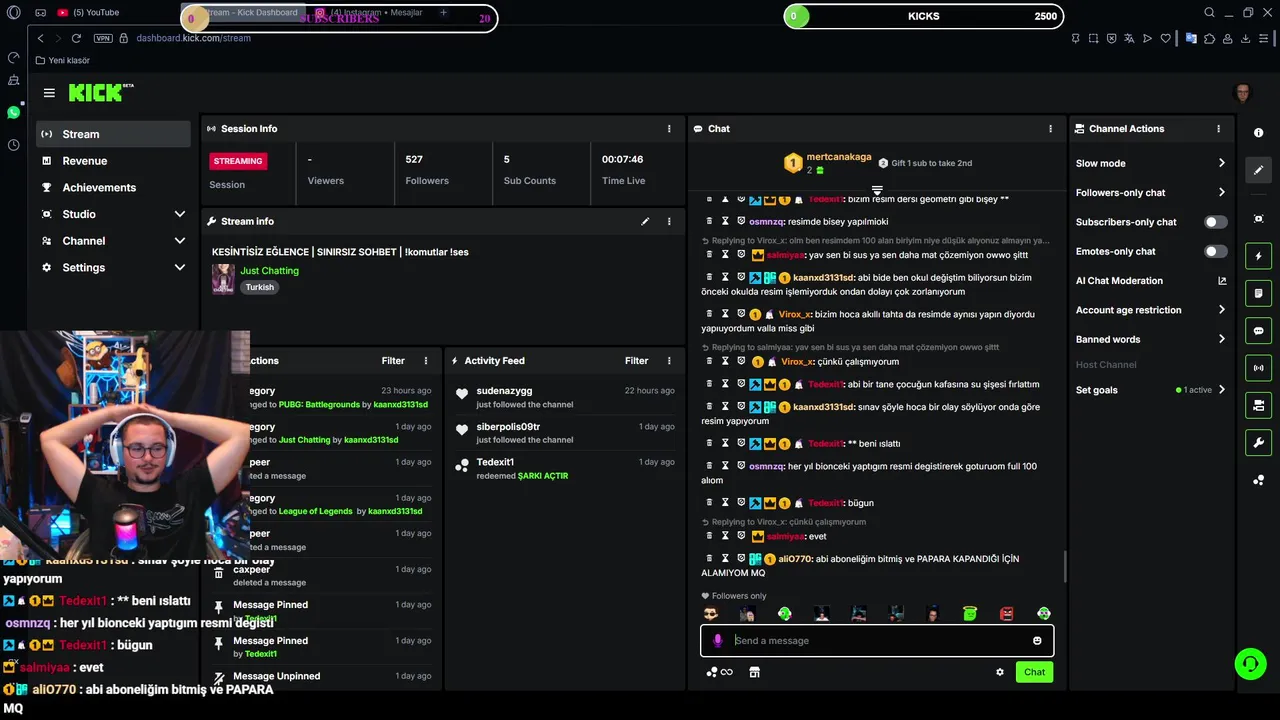The height and width of the screenshot is (720, 1280).
Task: Click the chat scrollbar thumb
Action: (1065, 566)
